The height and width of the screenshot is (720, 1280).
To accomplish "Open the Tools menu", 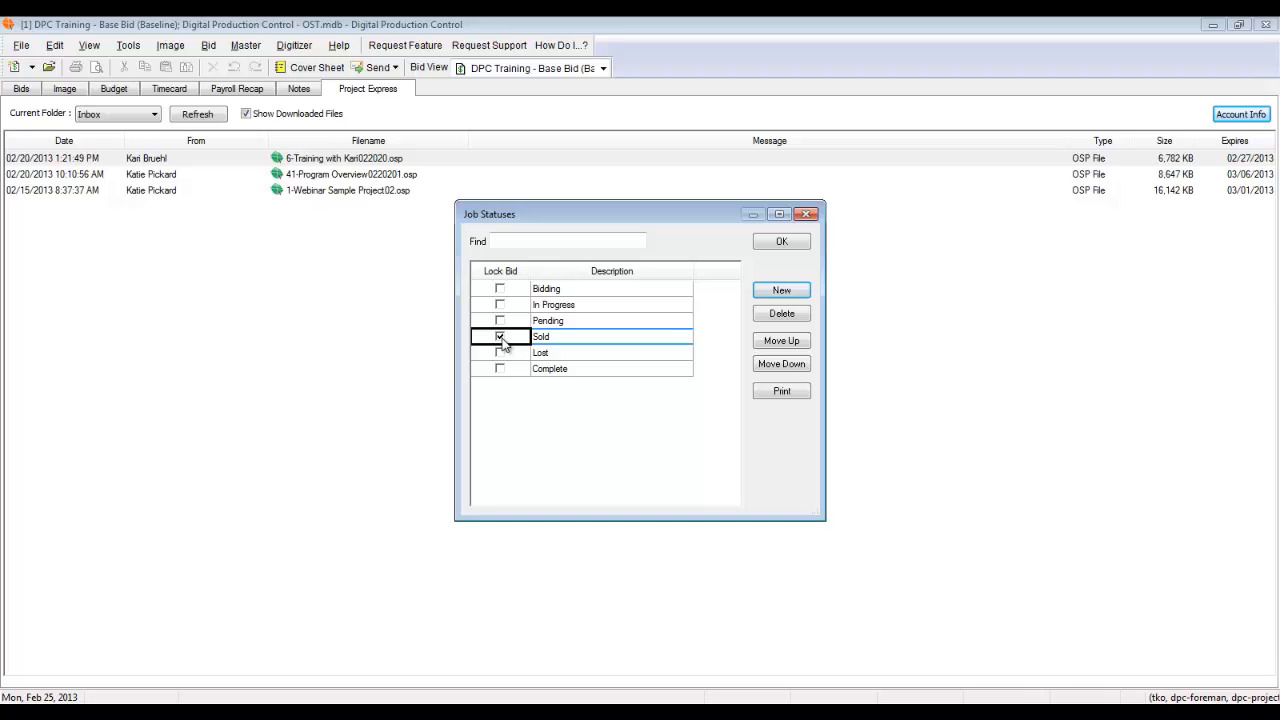I will pyautogui.click(x=128, y=45).
